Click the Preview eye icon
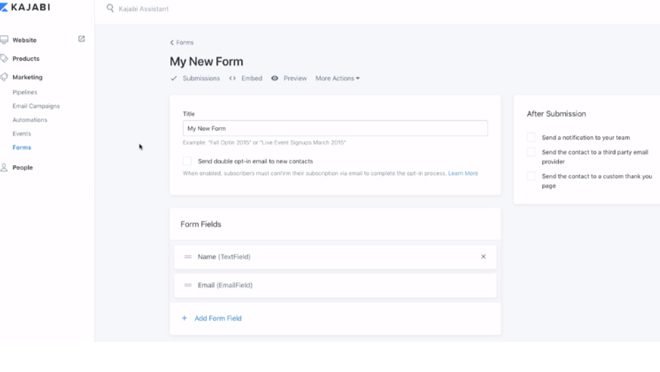 274,78
